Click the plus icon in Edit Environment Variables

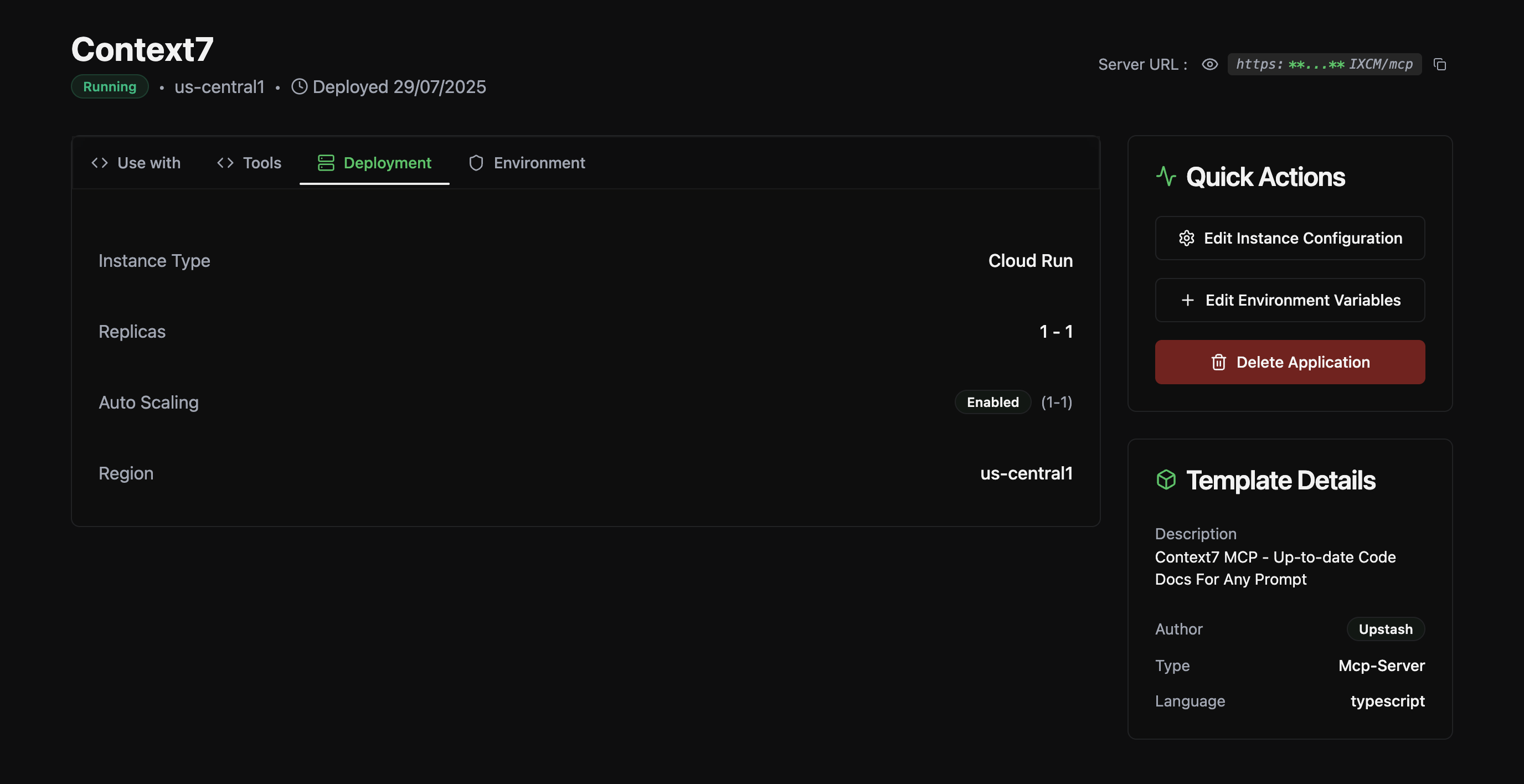[1187, 300]
